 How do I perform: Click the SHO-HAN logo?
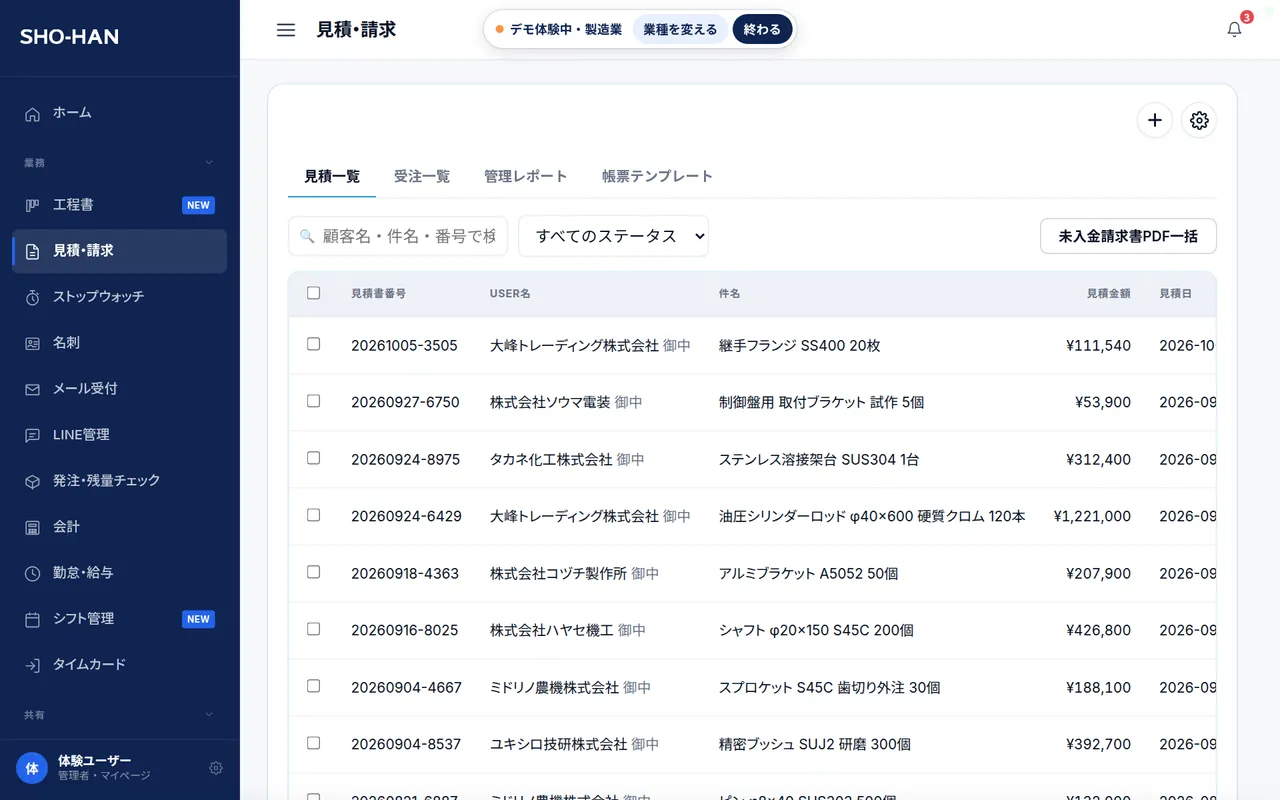click(x=69, y=37)
